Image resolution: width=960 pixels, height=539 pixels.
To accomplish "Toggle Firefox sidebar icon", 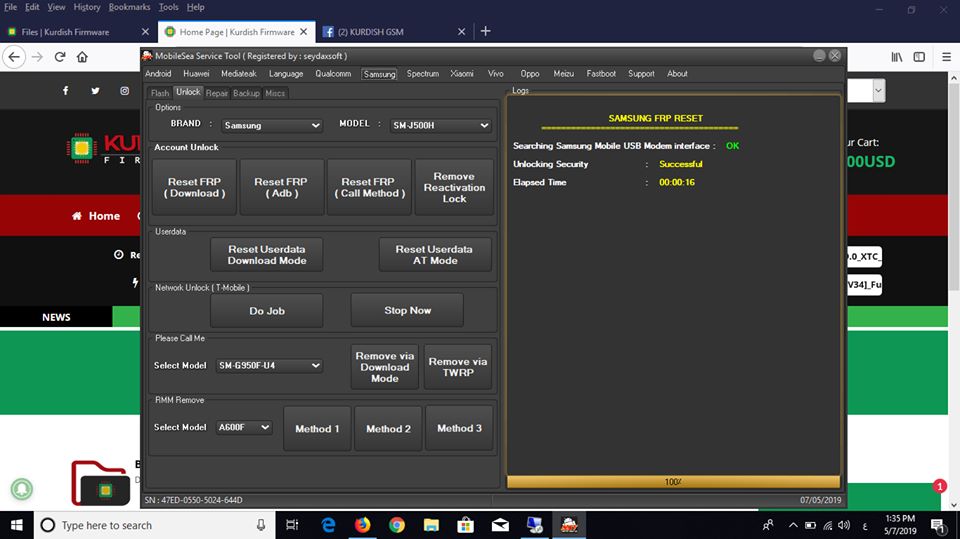I will [919, 57].
